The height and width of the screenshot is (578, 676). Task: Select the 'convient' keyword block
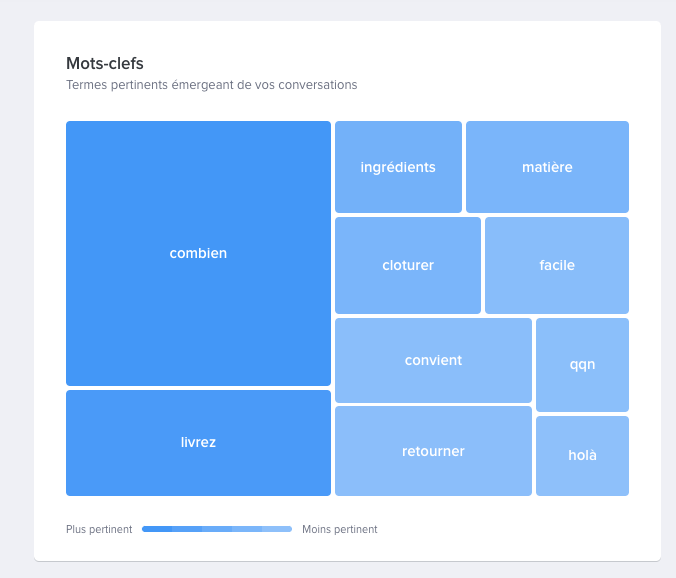point(433,360)
